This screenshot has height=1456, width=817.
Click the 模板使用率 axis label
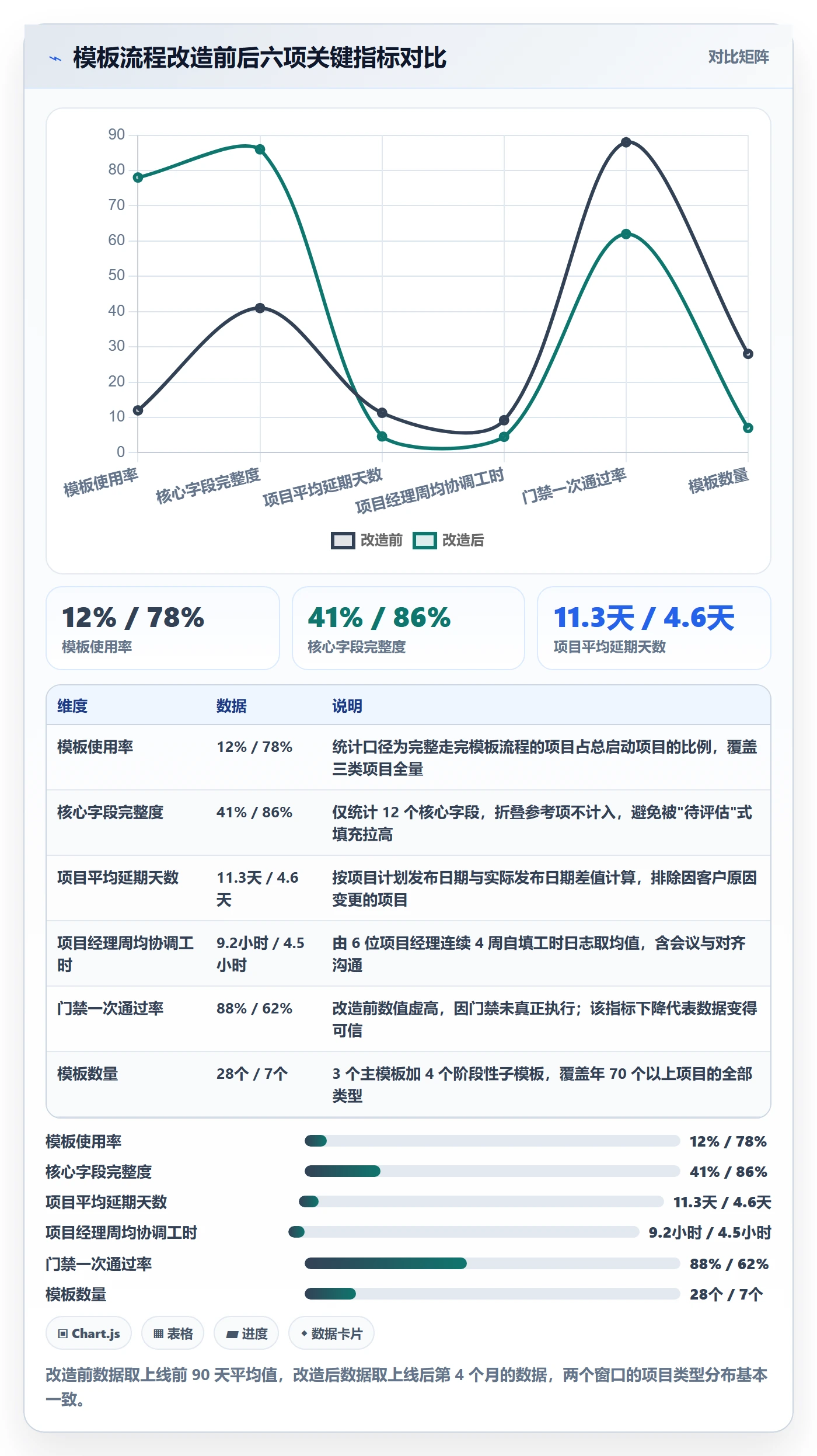pos(101,482)
